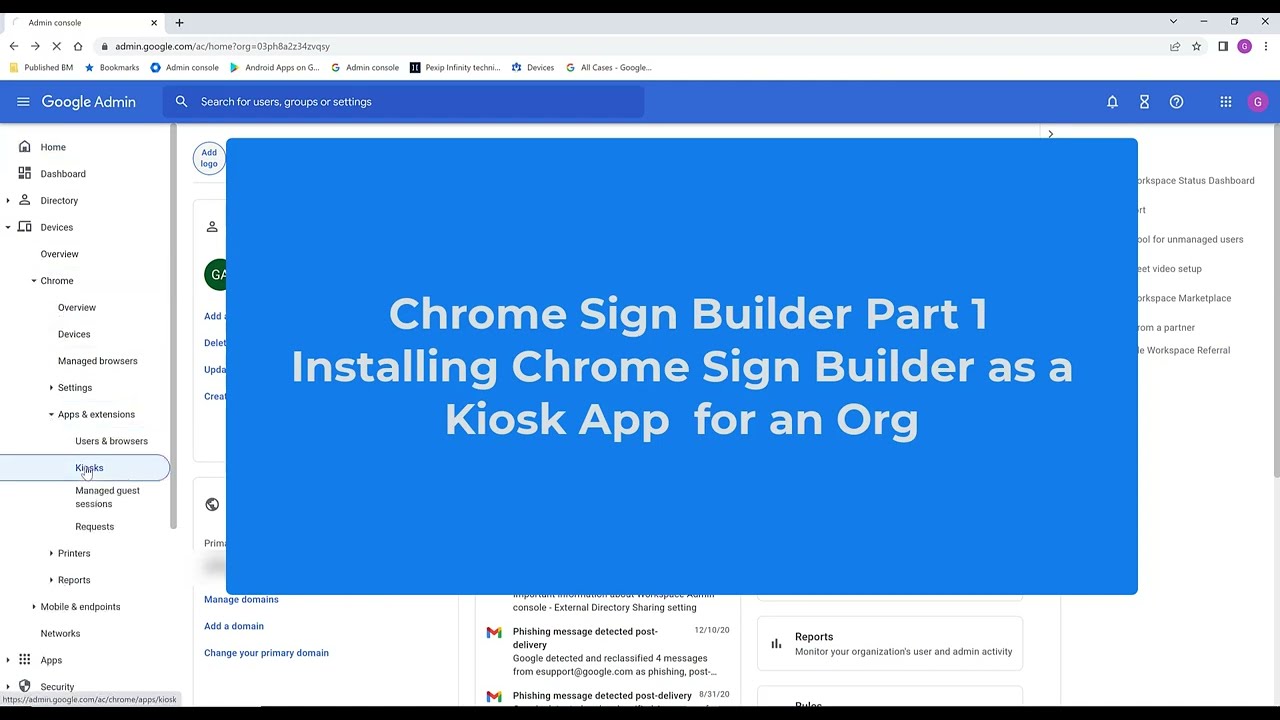
Task: Click the page vertical scrollbar
Action: tap(1275, 300)
